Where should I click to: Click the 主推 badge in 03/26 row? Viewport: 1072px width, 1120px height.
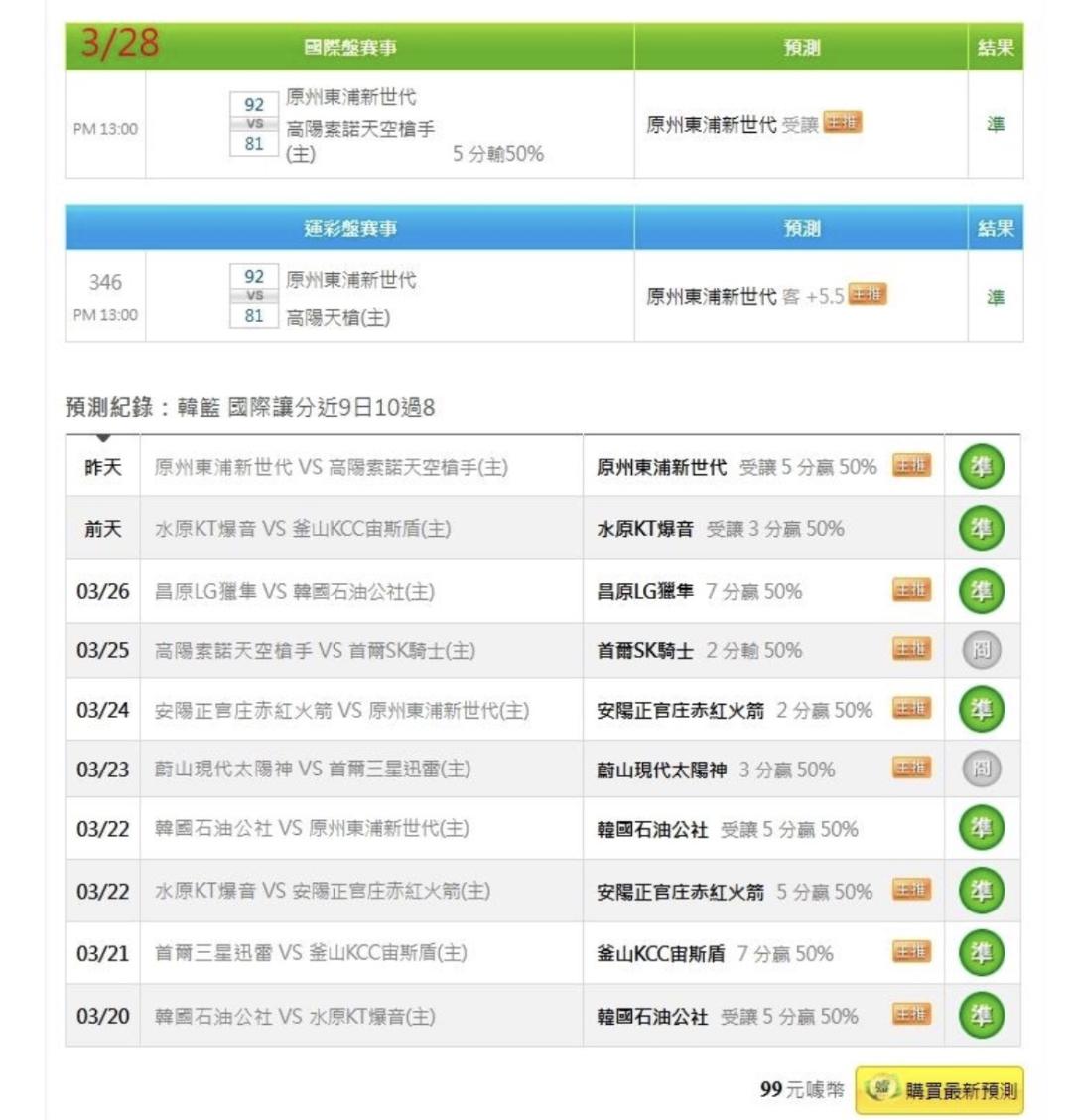(911, 590)
